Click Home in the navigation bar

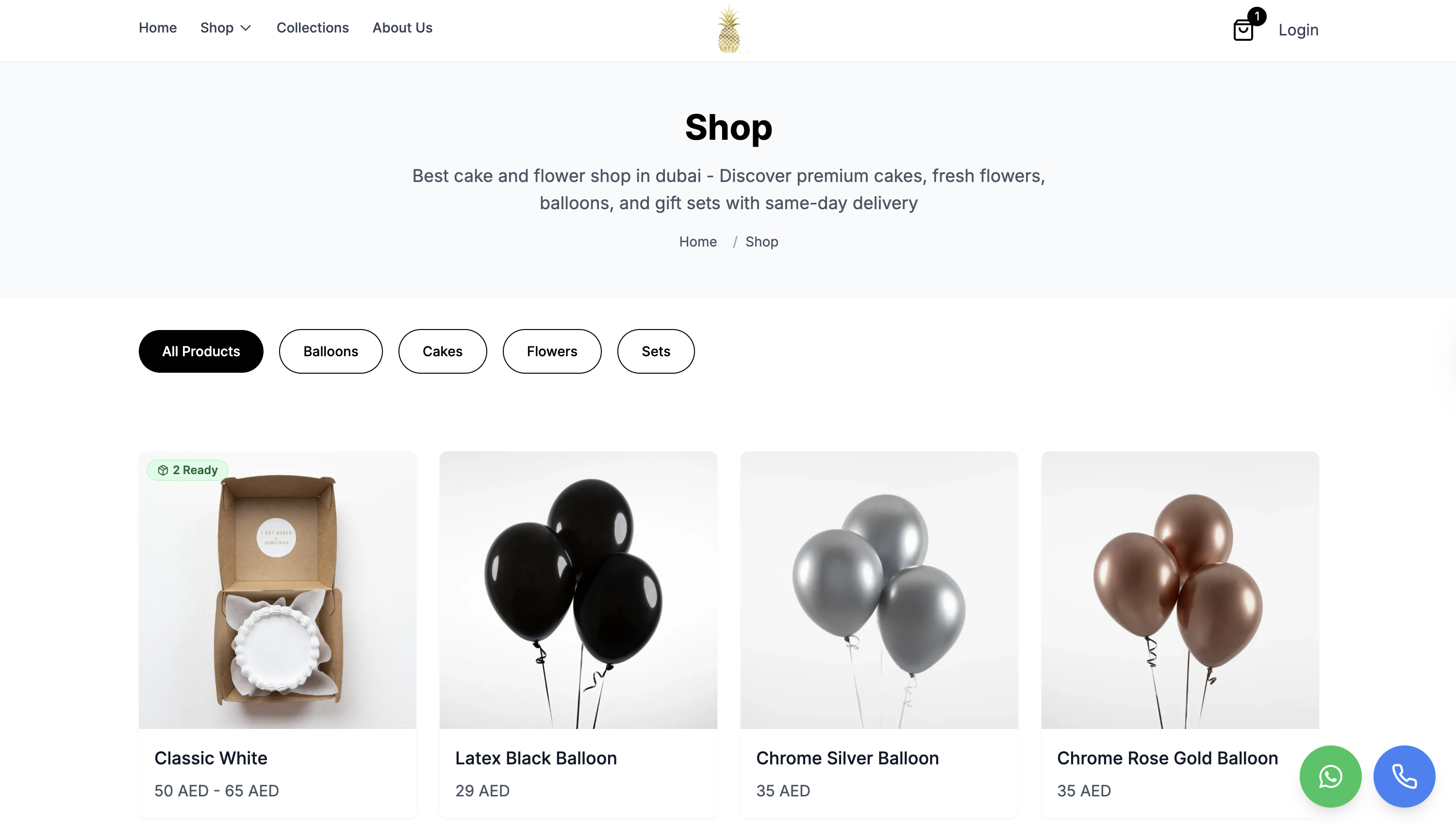pos(157,27)
